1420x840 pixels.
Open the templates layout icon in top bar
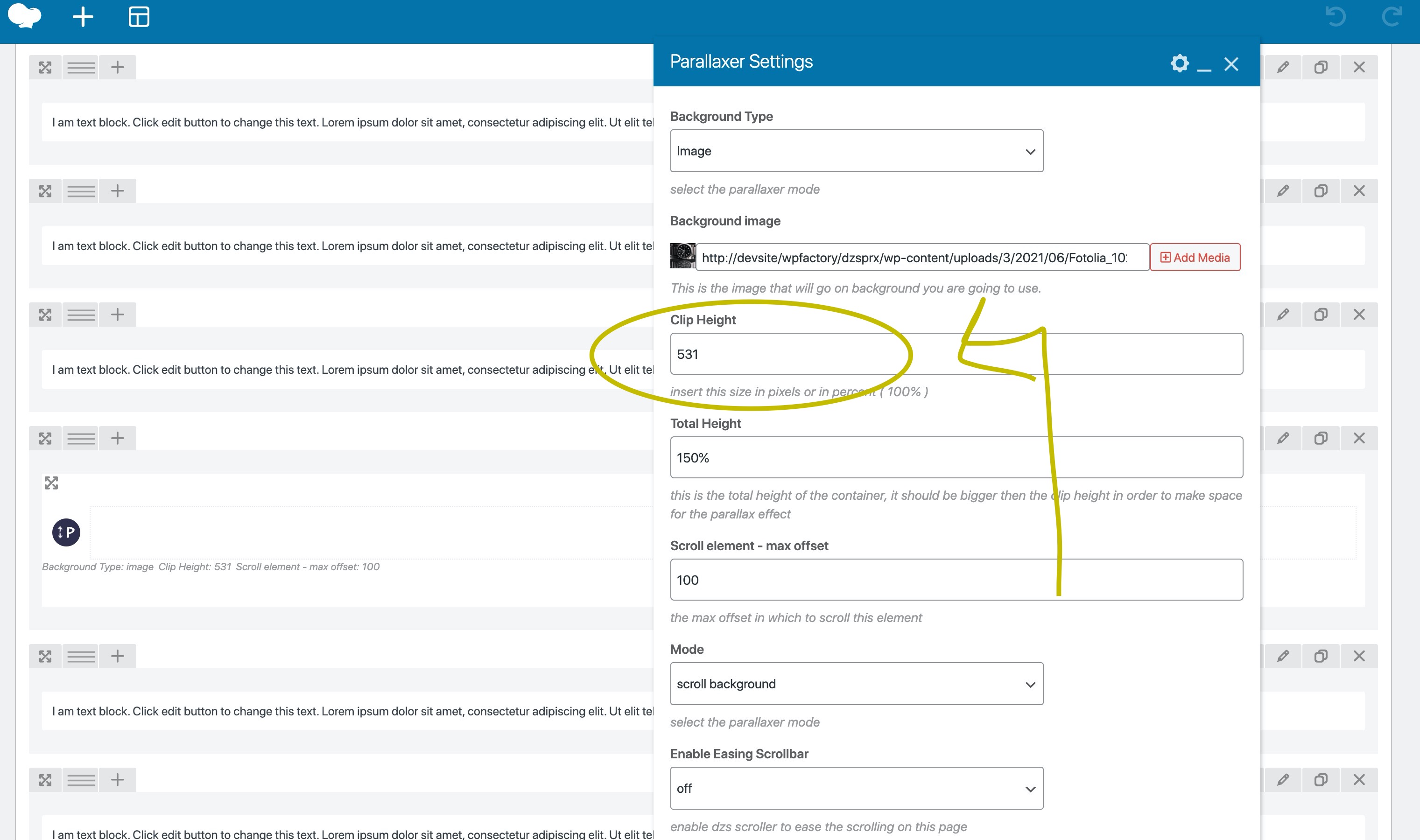[x=139, y=17]
